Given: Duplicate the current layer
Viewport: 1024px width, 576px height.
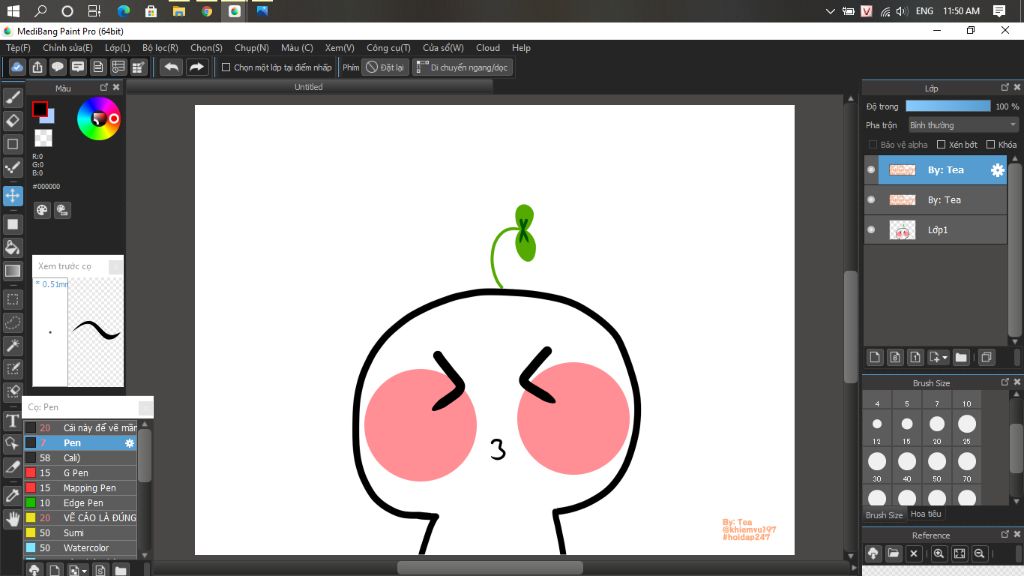Looking at the screenshot, I should [986, 357].
